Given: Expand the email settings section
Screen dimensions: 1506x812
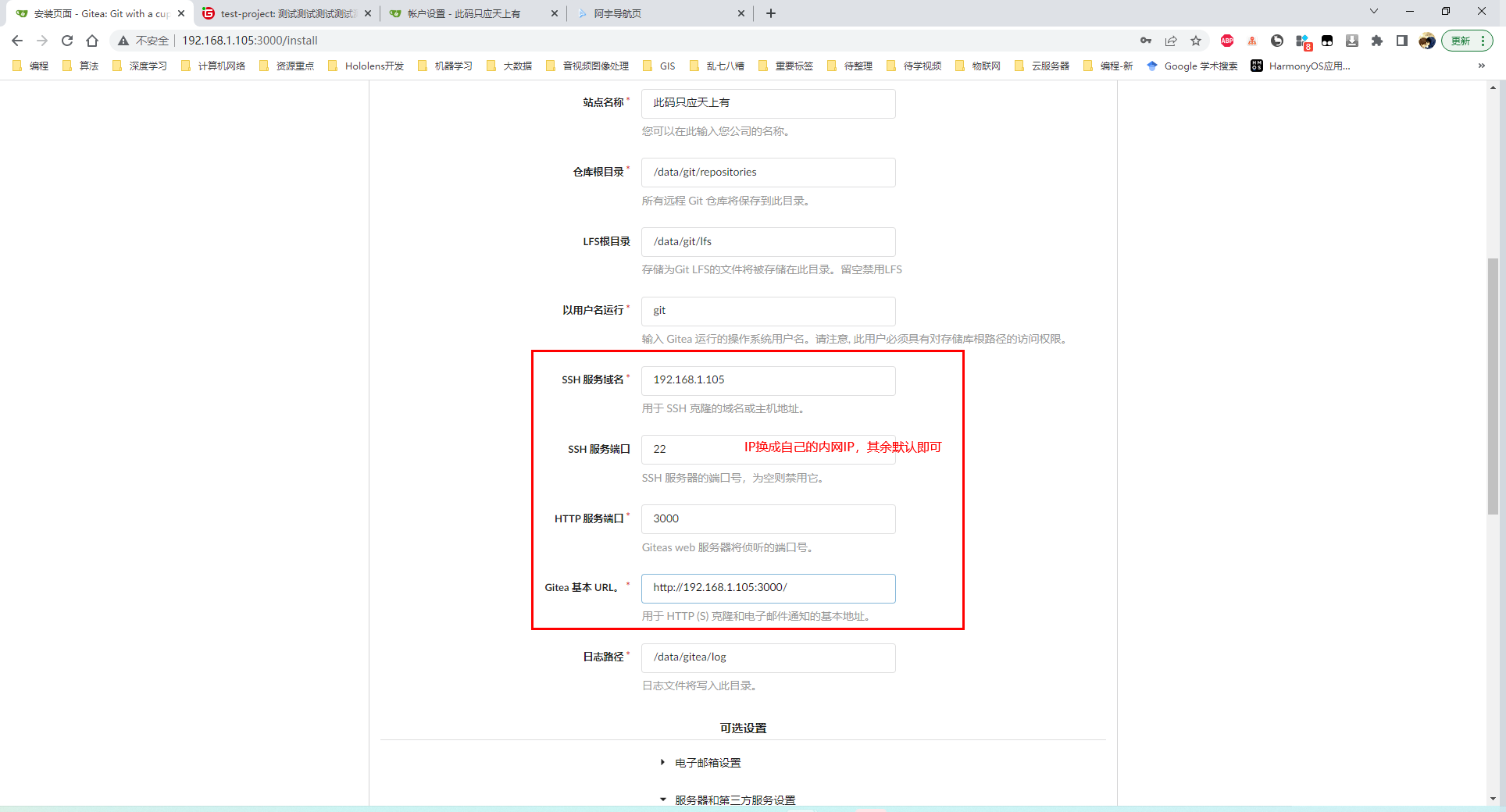Looking at the screenshot, I should [708, 763].
